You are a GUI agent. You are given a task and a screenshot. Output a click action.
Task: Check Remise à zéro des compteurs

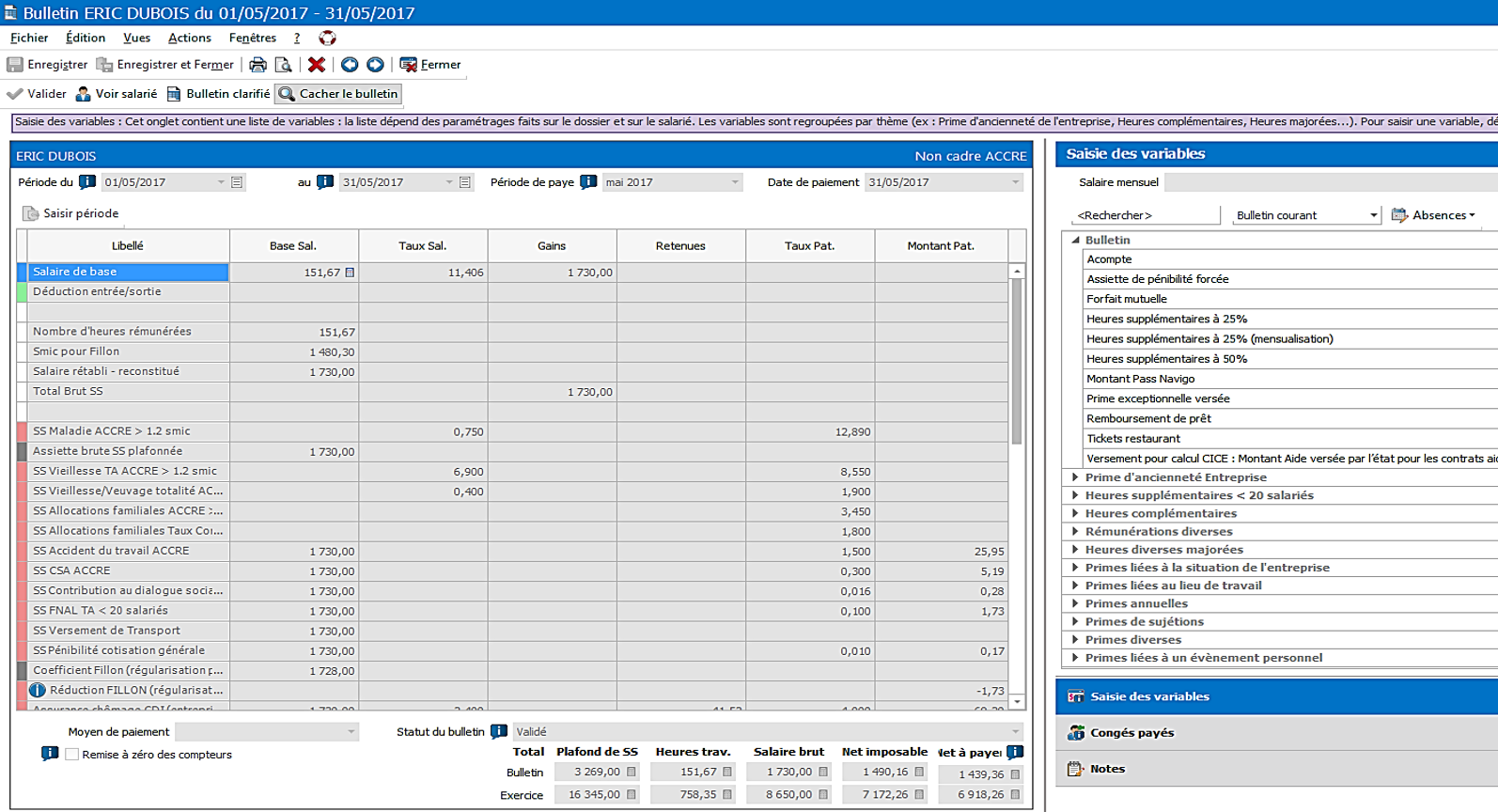tap(71, 754)
